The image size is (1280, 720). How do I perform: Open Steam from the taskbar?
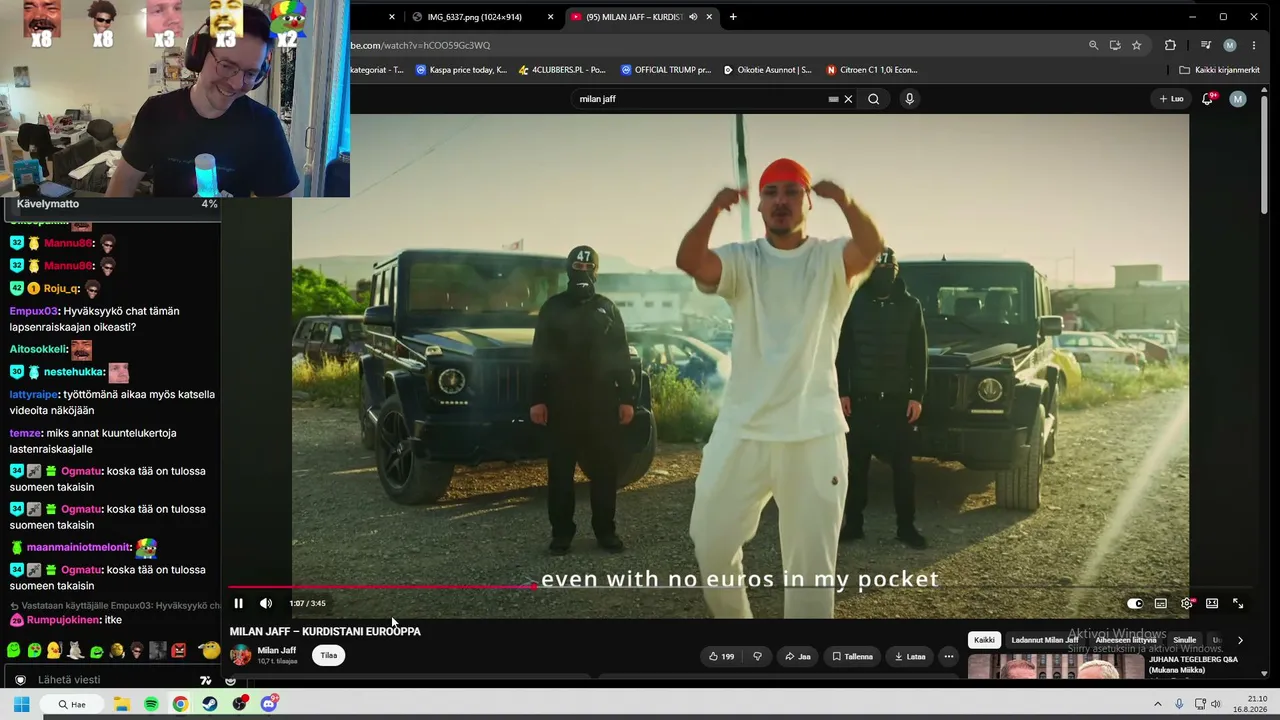pyautogui.click(x=210, y=704)
